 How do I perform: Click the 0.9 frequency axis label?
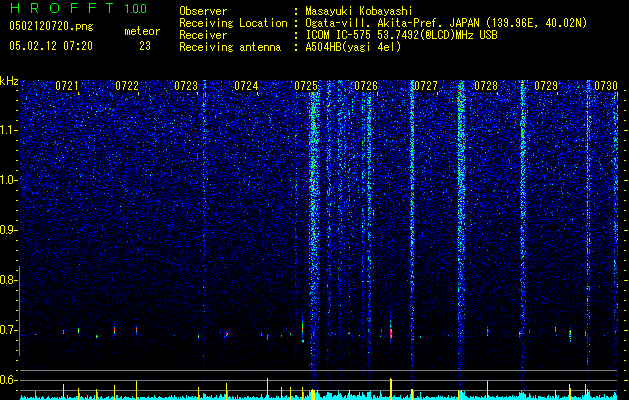(7, 230)
